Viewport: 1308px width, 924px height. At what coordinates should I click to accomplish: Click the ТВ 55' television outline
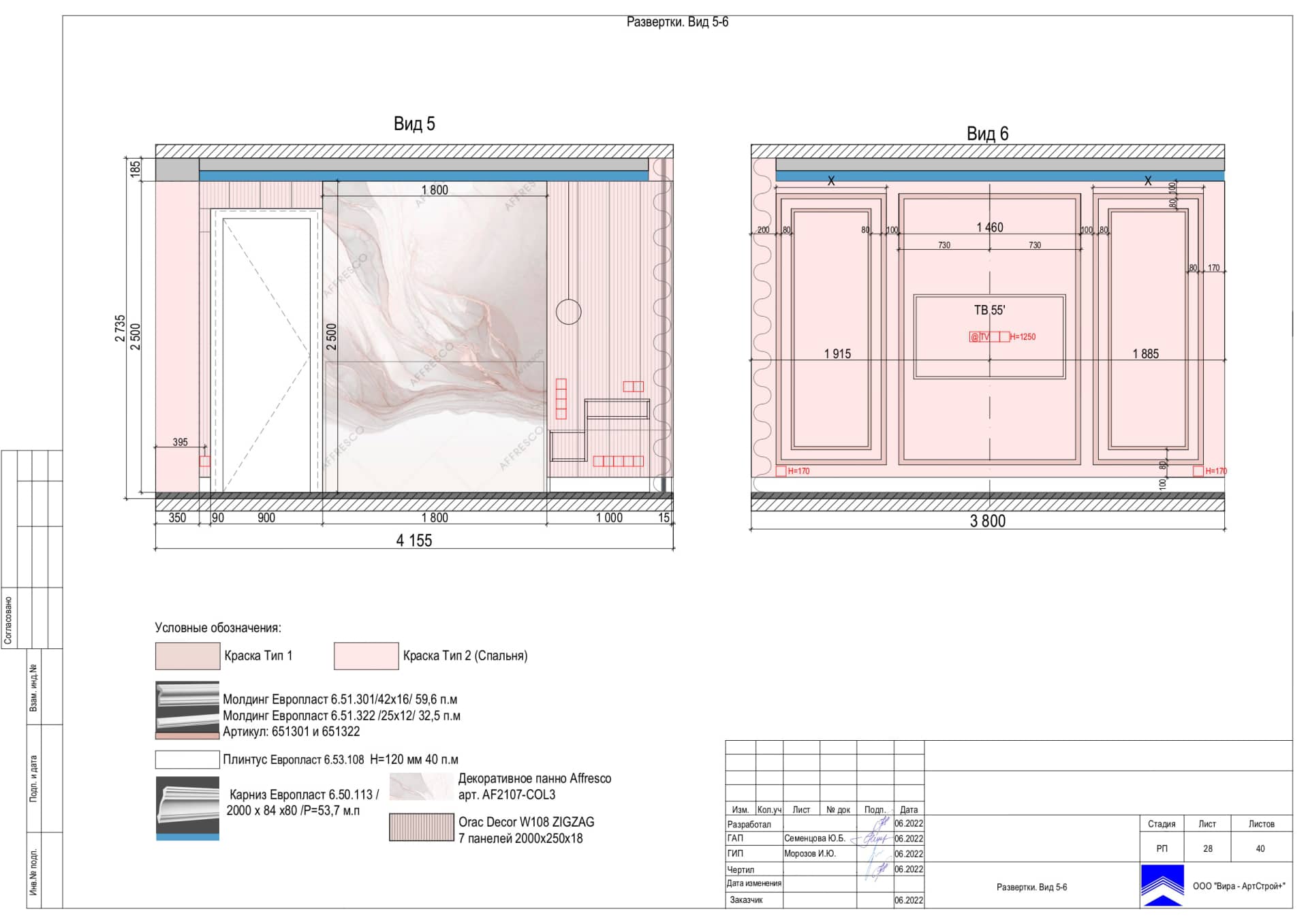[989, 336]
